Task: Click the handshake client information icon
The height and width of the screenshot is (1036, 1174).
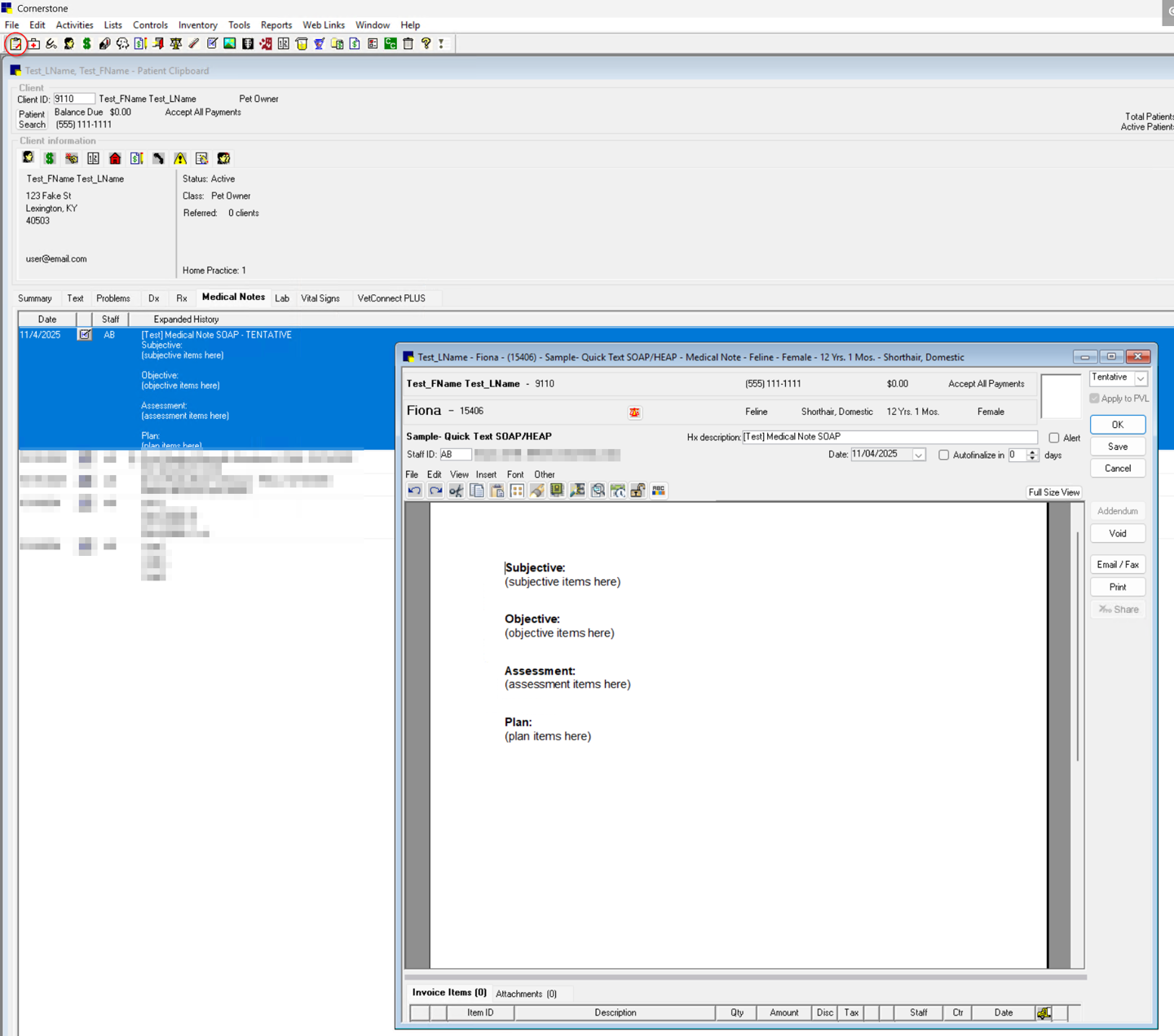Action: click(72, 158)
